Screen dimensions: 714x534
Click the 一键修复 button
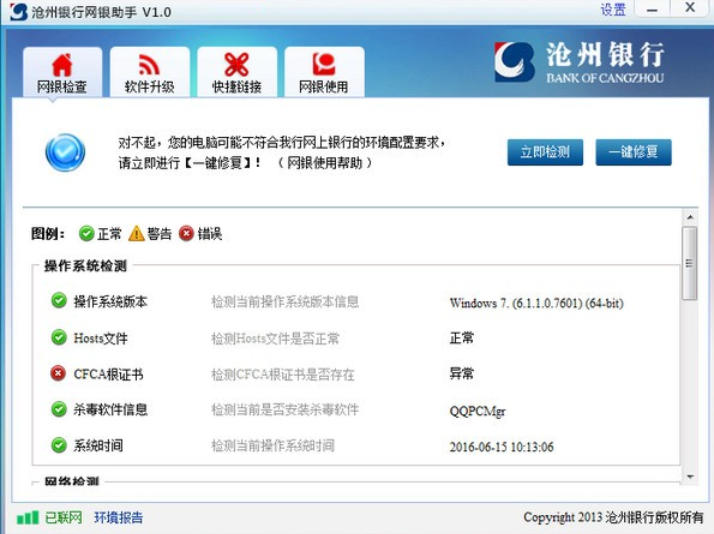coord(633,152)
